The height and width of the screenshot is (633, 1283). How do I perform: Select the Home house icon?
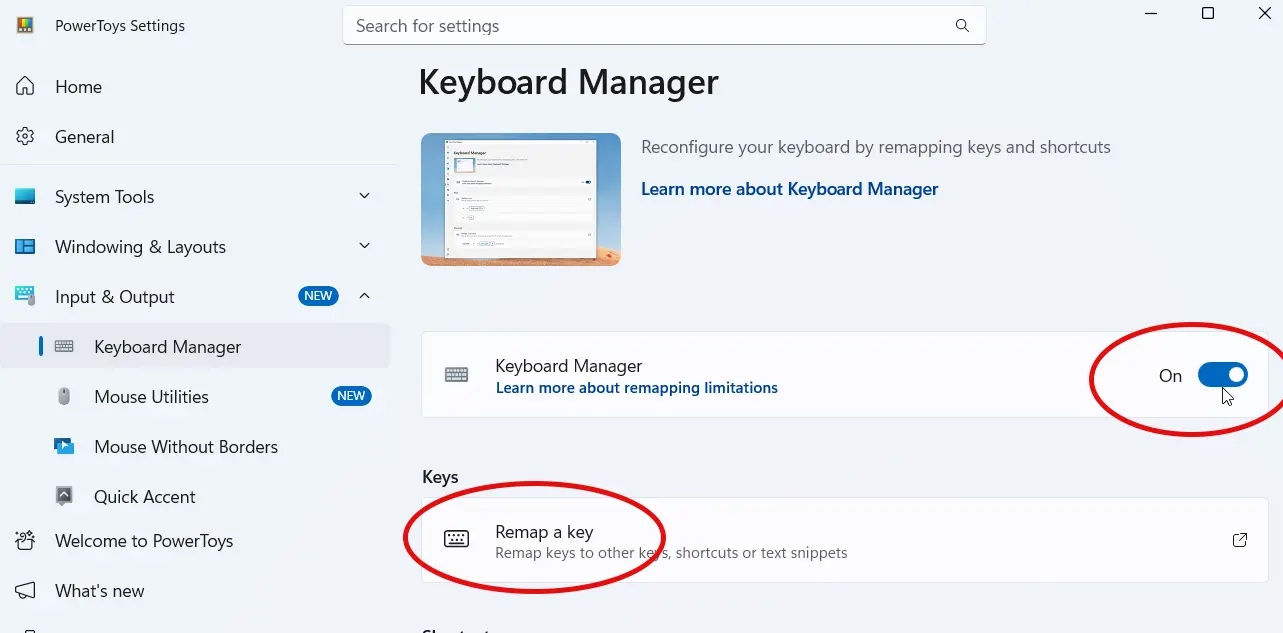tap(24, 87)
